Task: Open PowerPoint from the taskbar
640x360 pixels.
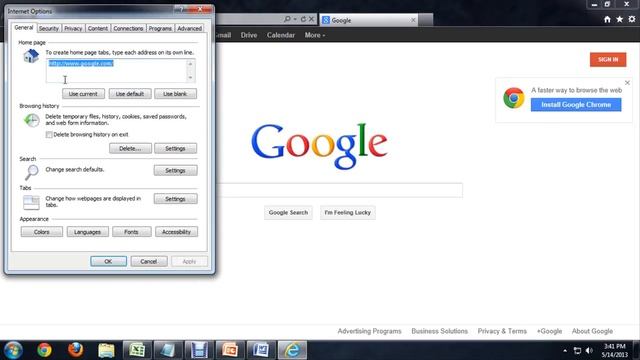Action: point(229,350)
